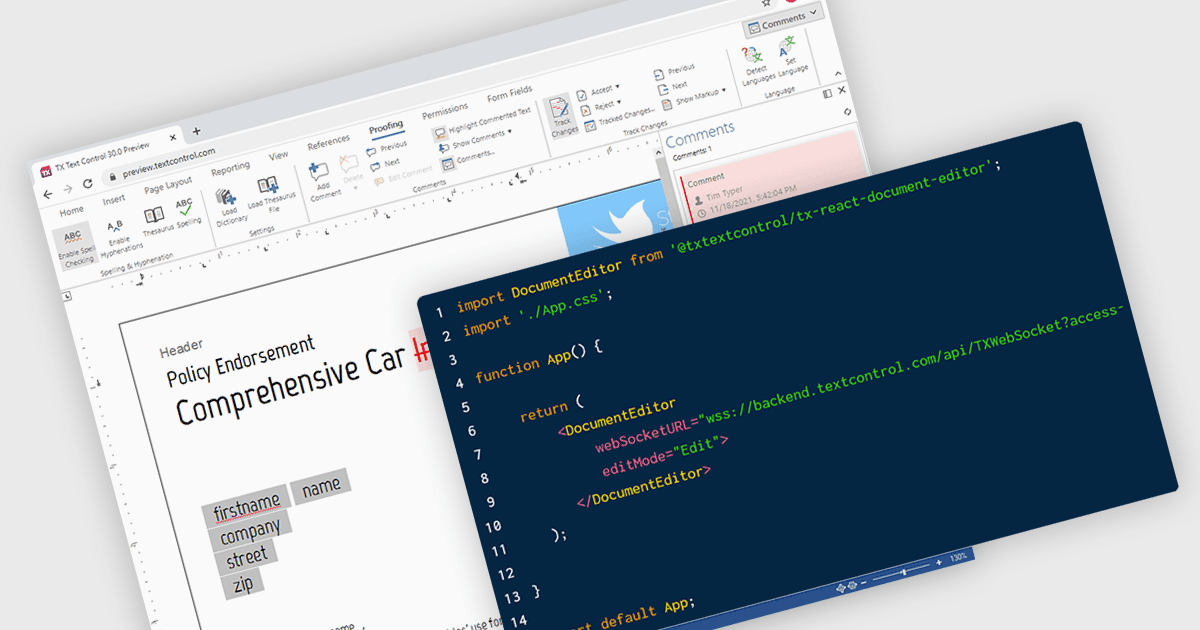Click the tab-stop selector at ruler corner
Screen dimensions: 1200x630
pyautogui.click(x=67, y=297)
